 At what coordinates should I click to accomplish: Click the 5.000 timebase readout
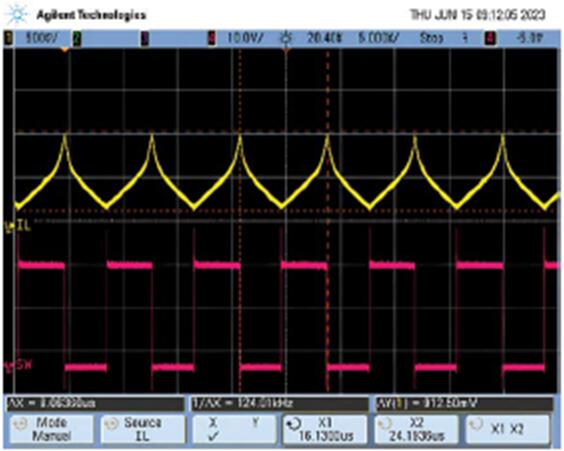[x=378, y=38]
